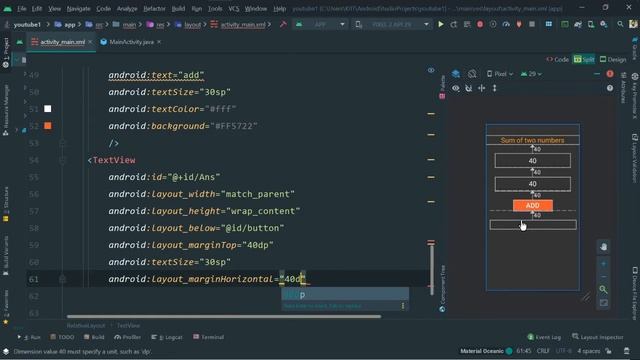Screen dimensions: 640x360
Task: Click the vertical arrows guideline icon
Action: [x=495, y=88]
